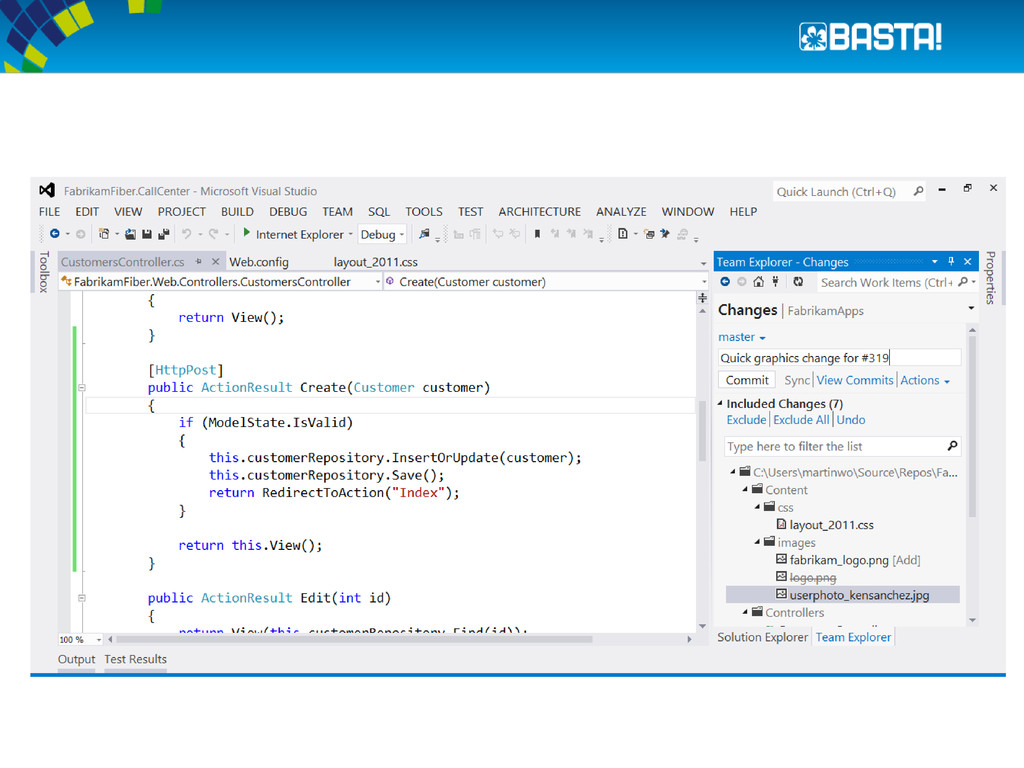
Task: Click the New Project toolbar icon
Action: [x=104, y=234]
